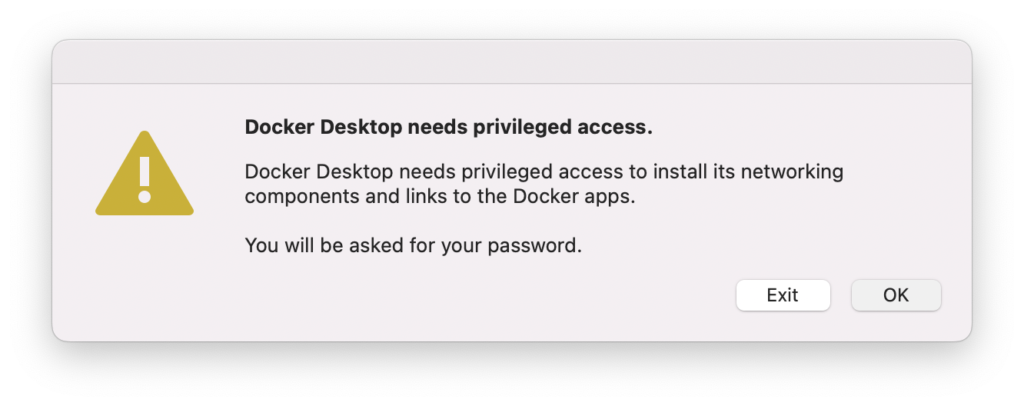Screen dimensions: 1024x406
Task: Click the gray header strip above the message
Action: (512, 62)
